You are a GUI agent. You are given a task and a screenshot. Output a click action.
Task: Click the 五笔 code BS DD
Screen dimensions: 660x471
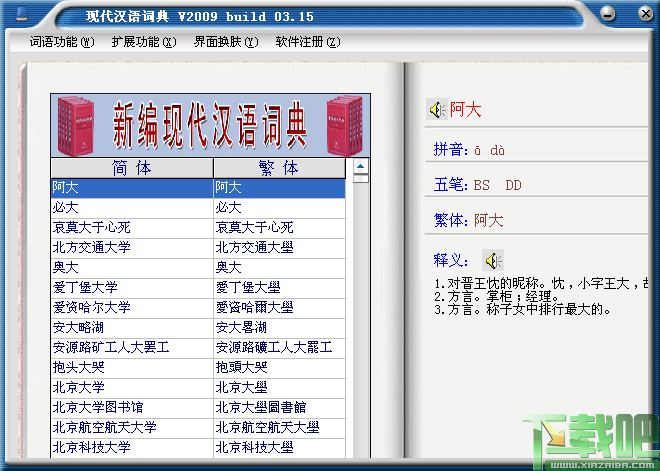pos(498,185)
